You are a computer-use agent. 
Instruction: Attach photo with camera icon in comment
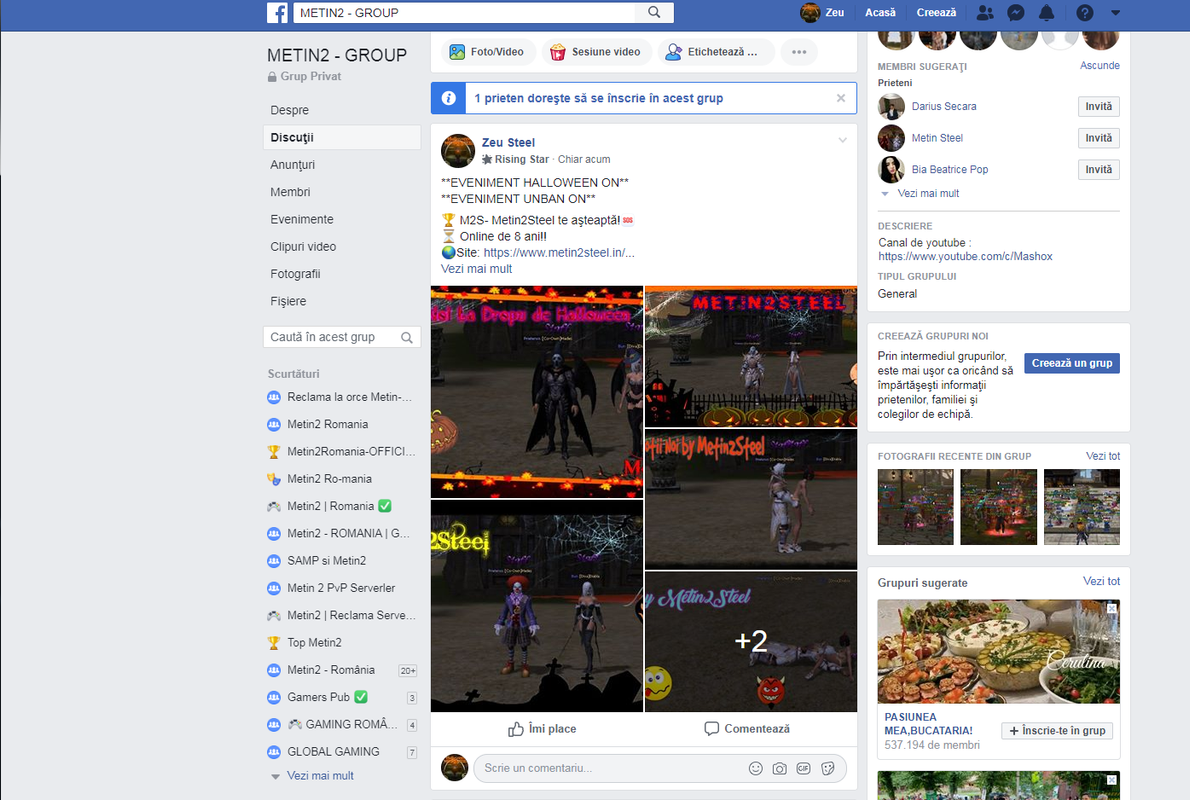[779, 768]
